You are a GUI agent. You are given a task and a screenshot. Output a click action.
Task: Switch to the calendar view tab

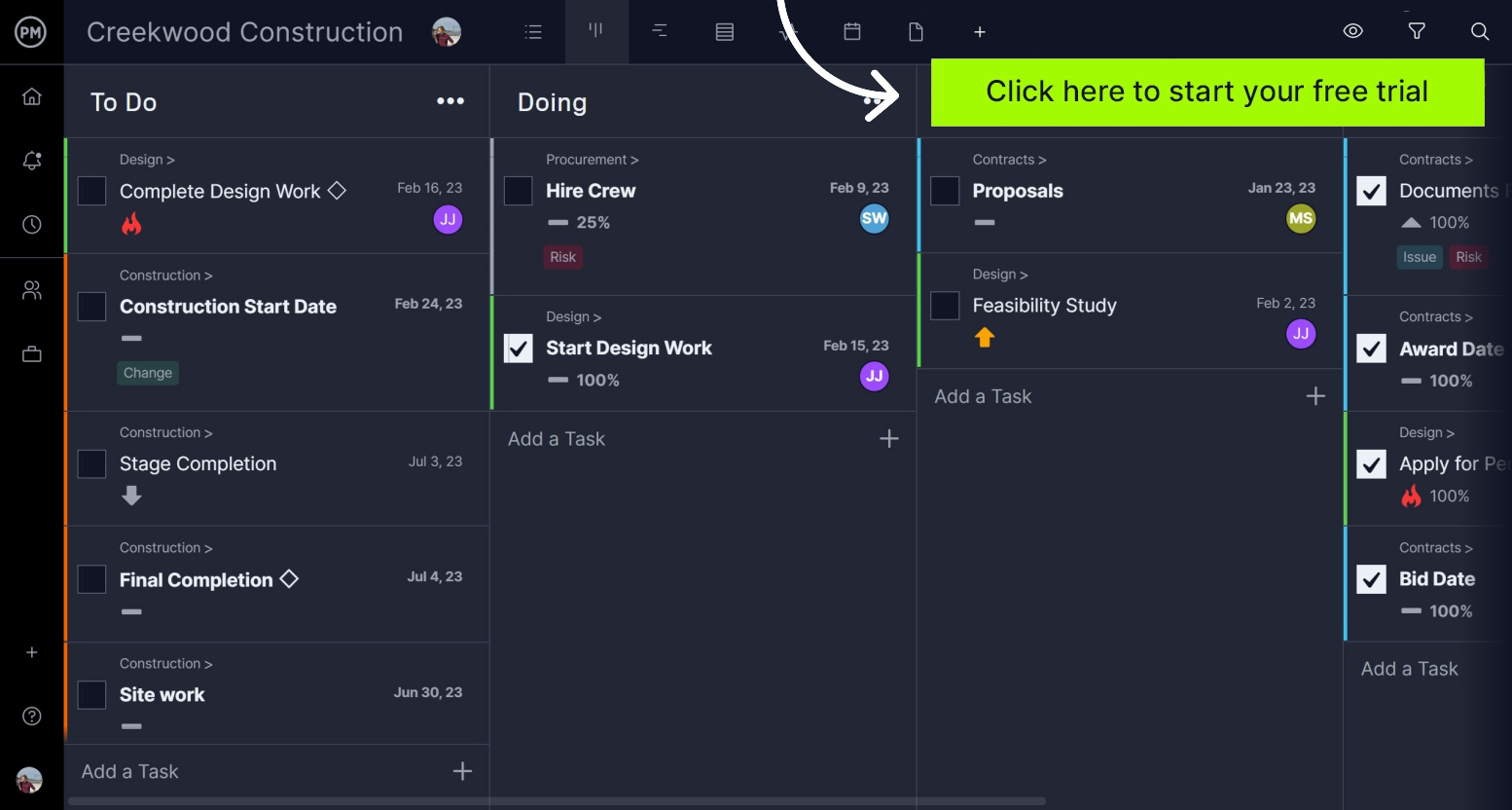pos(852,32)
